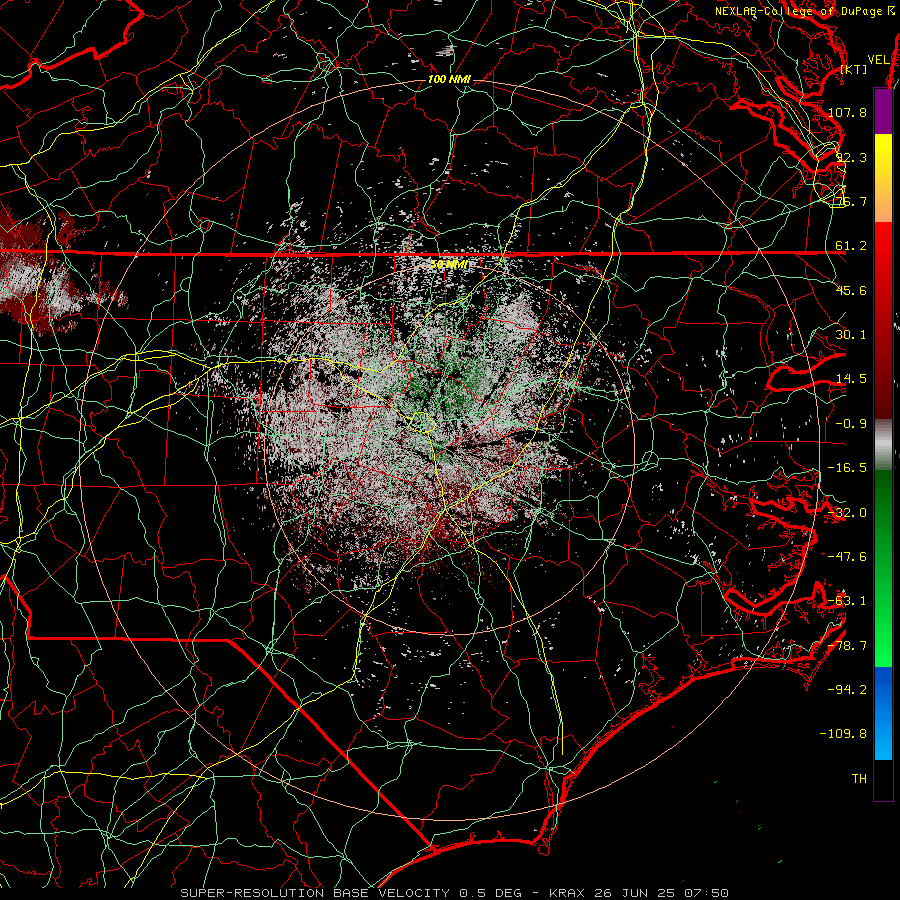This screenshot has height=900, width=900.
Task: Pick the gray near-zero segment of color bar
Action: (x=883, y=445)
